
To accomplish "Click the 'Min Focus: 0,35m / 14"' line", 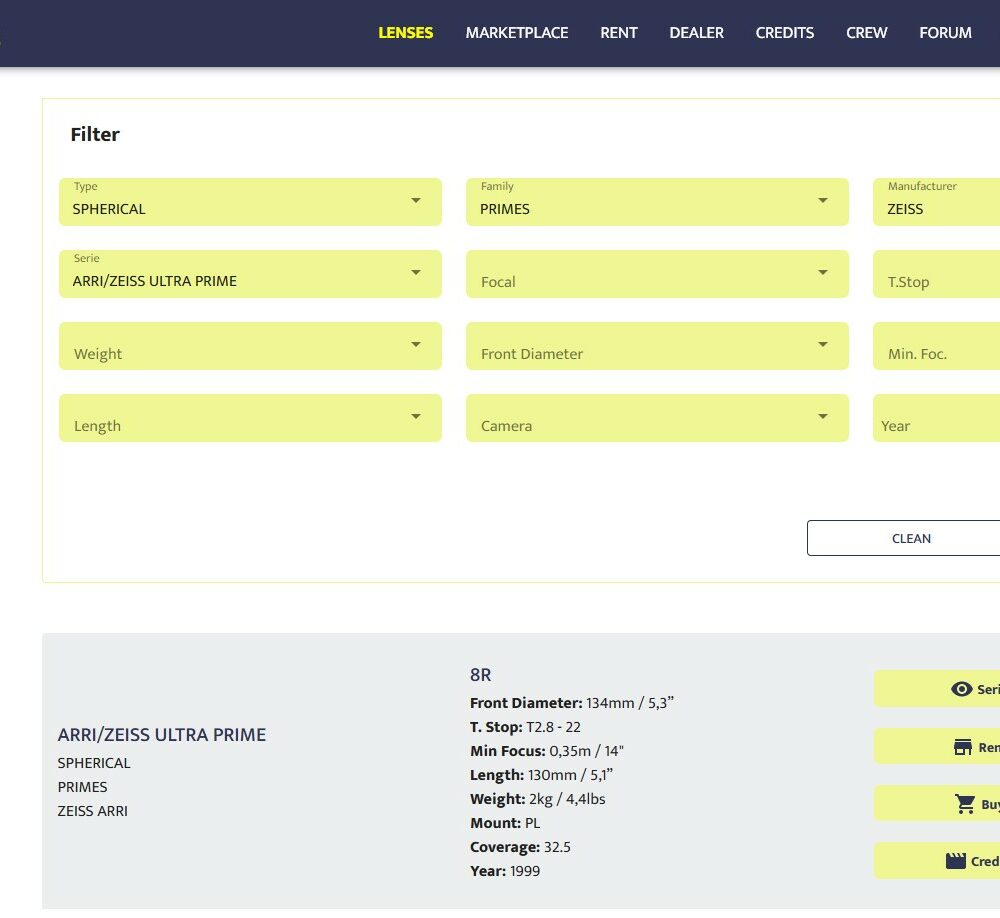I will point(547,751).
